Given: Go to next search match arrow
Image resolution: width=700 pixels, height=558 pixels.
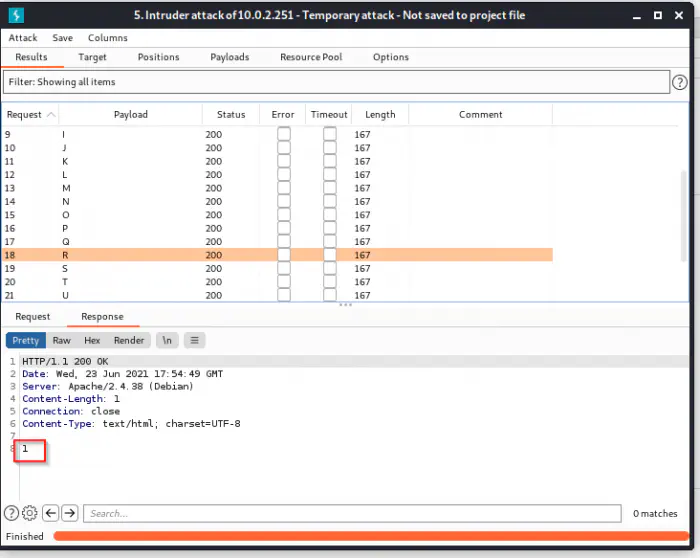Looking at the screenshot, I should [x=69, y=513].
